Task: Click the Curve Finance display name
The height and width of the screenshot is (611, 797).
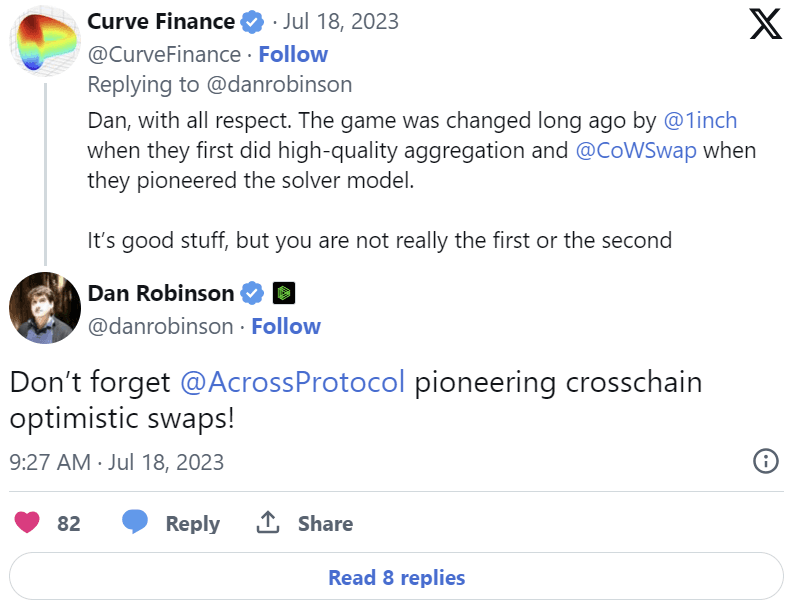Action: coord(161,21)
